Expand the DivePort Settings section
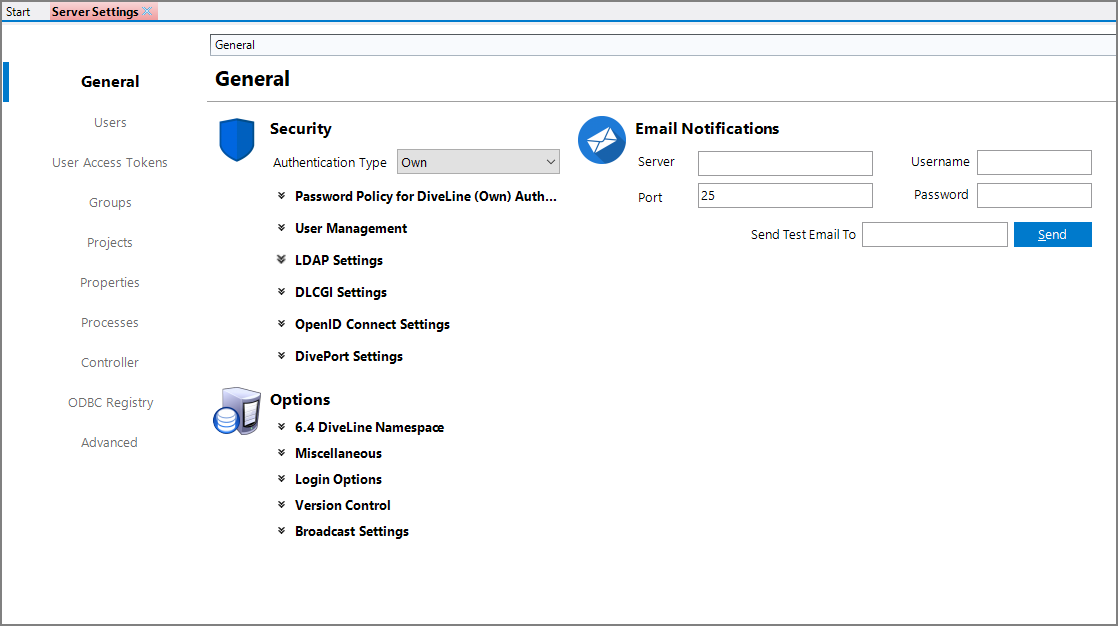Viewport: 1118px width, 626px height. 348,355
